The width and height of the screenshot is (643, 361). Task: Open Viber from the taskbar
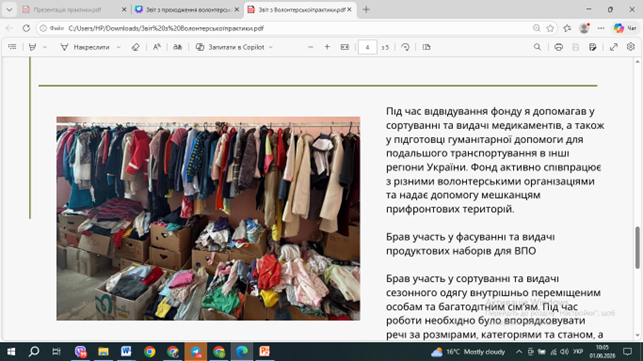80,352
